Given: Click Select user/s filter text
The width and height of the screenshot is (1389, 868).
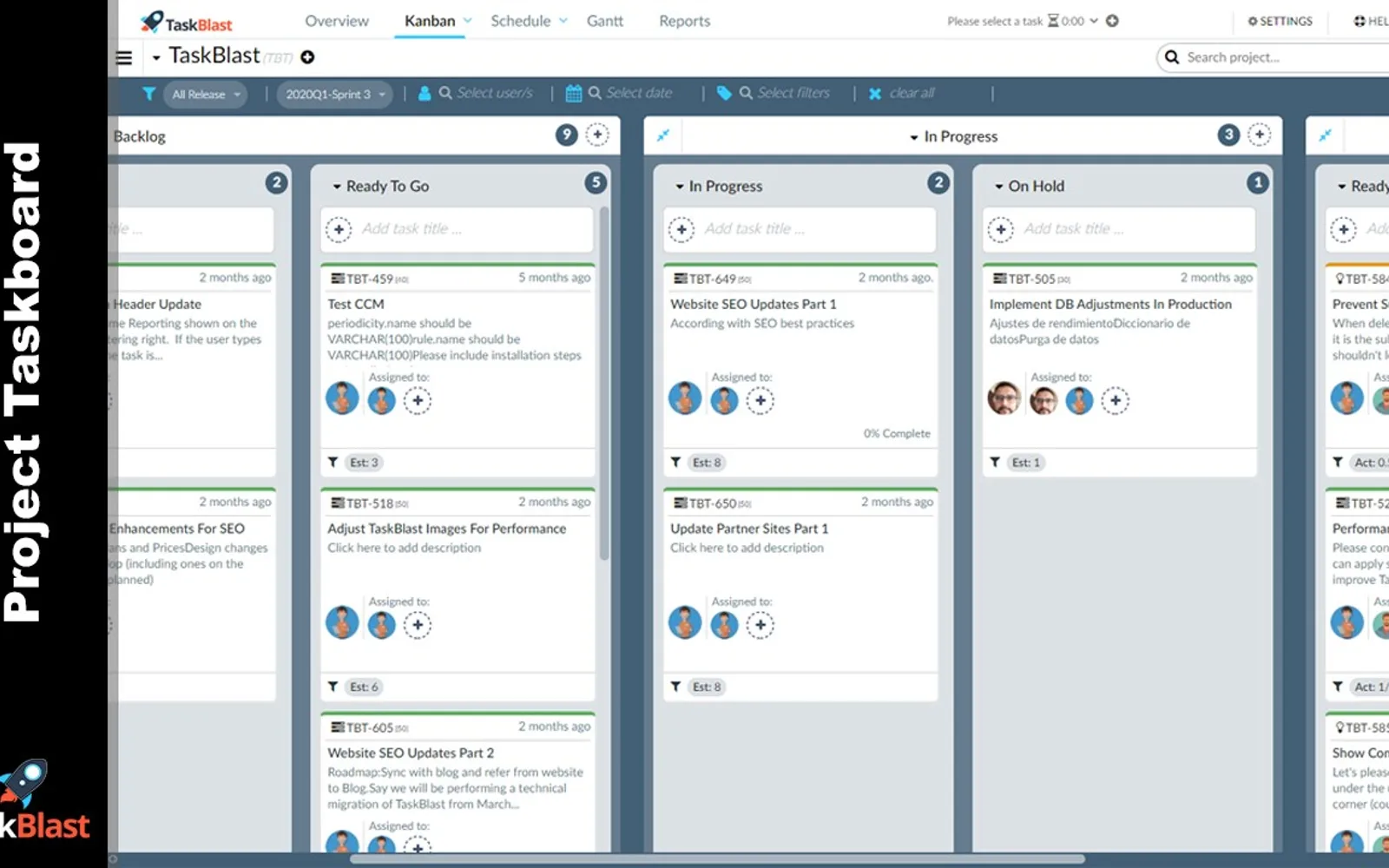Looking at the screenshot, I should click(x=495, y=93).
